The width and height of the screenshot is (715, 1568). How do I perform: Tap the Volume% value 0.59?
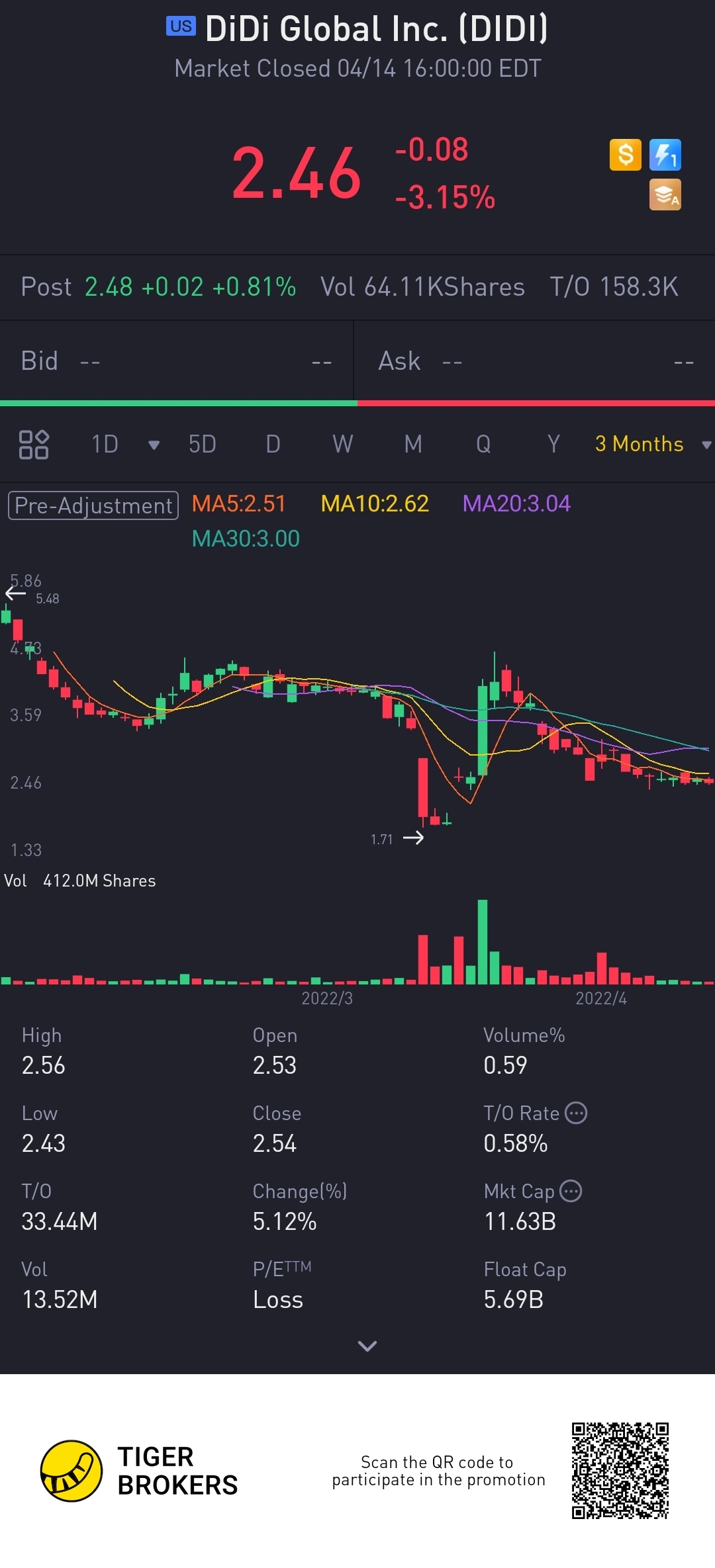coord(505,1066)
